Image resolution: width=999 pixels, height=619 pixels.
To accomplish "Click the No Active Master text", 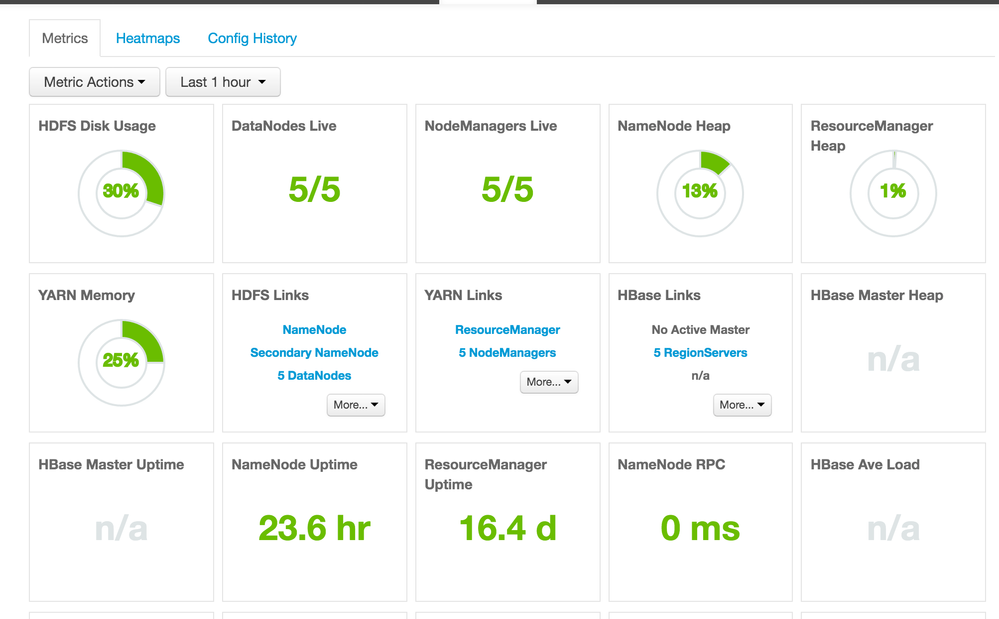I will [700, 330].
